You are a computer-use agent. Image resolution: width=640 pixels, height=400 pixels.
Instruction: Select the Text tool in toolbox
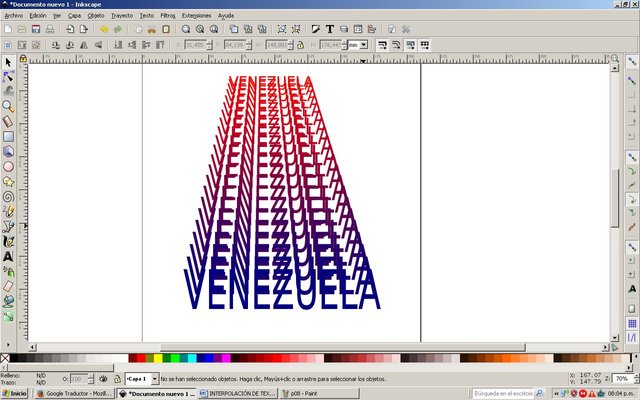coord(8,256)
